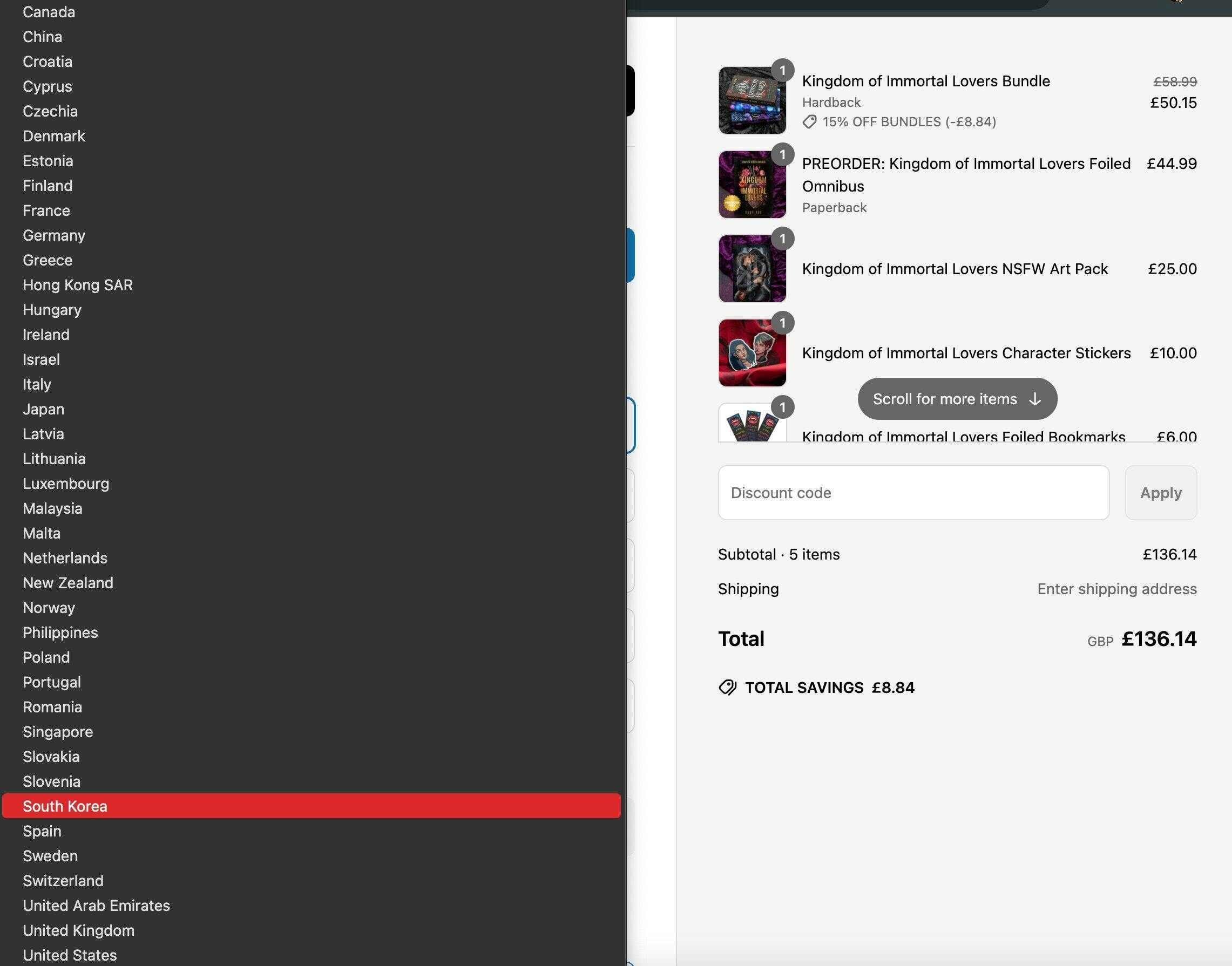Click the down arrow in Scroll for more items
The height and width of the screenshot is (966, 1232).
pos(1034,399)
